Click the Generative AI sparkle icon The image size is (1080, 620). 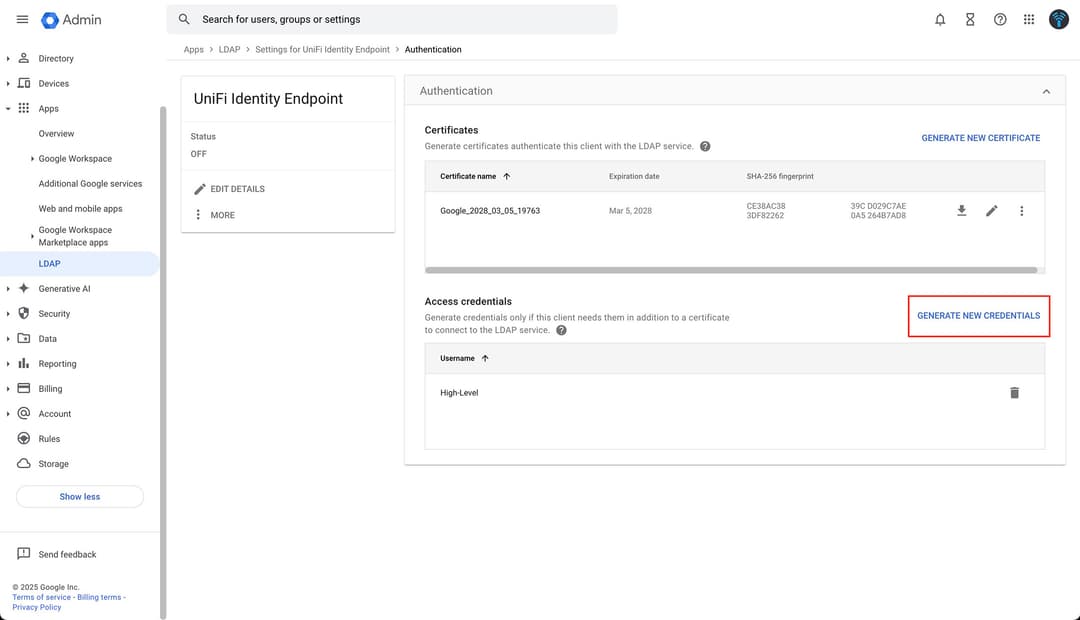(23, 288)
